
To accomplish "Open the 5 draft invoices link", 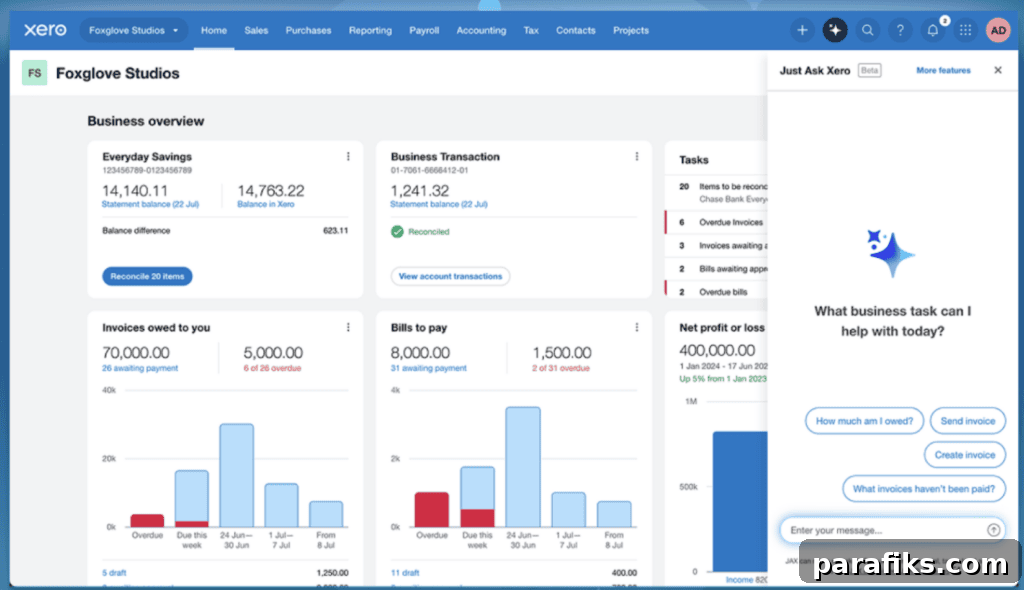I will coord(114,572).
